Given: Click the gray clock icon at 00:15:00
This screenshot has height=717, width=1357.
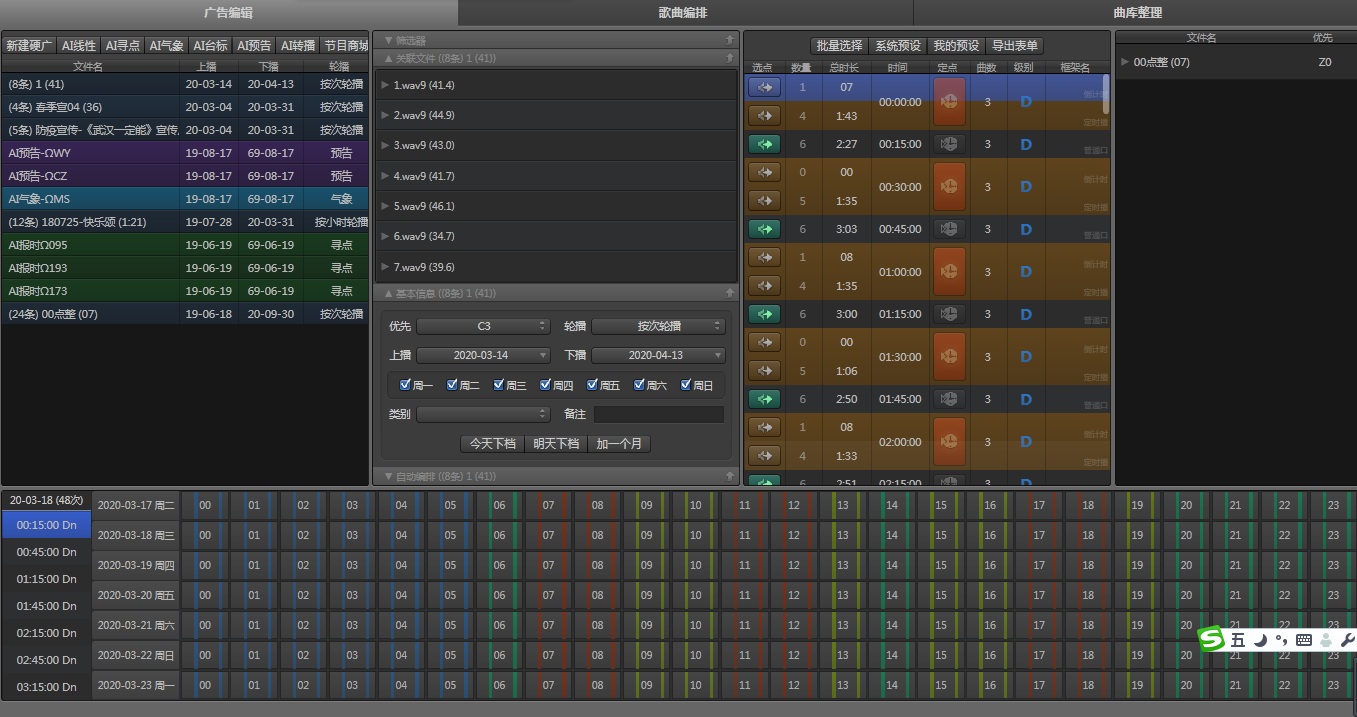Looking at the screenshot, I should tap(949, 144).
